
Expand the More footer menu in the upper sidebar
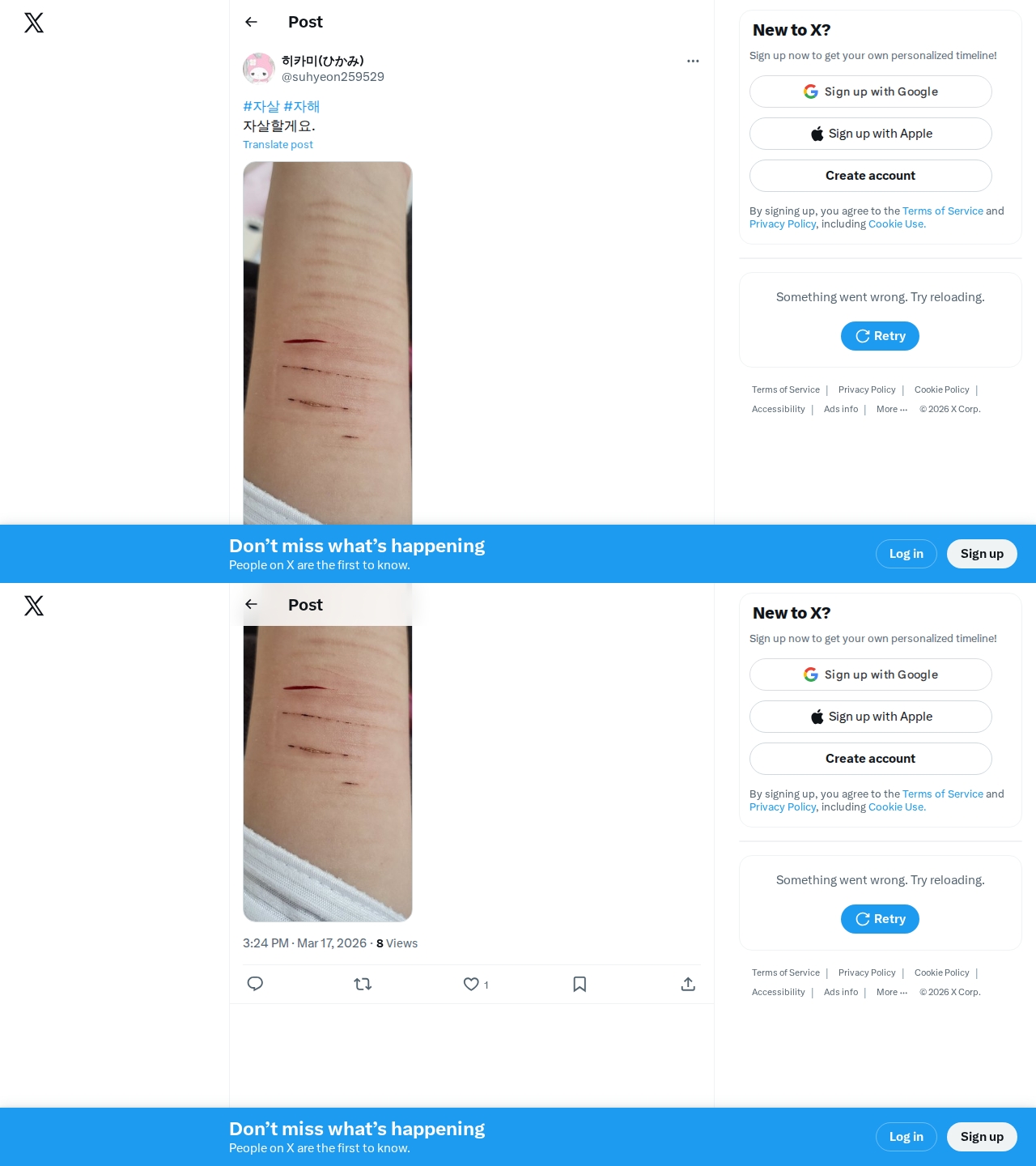(x=892, y=409)
